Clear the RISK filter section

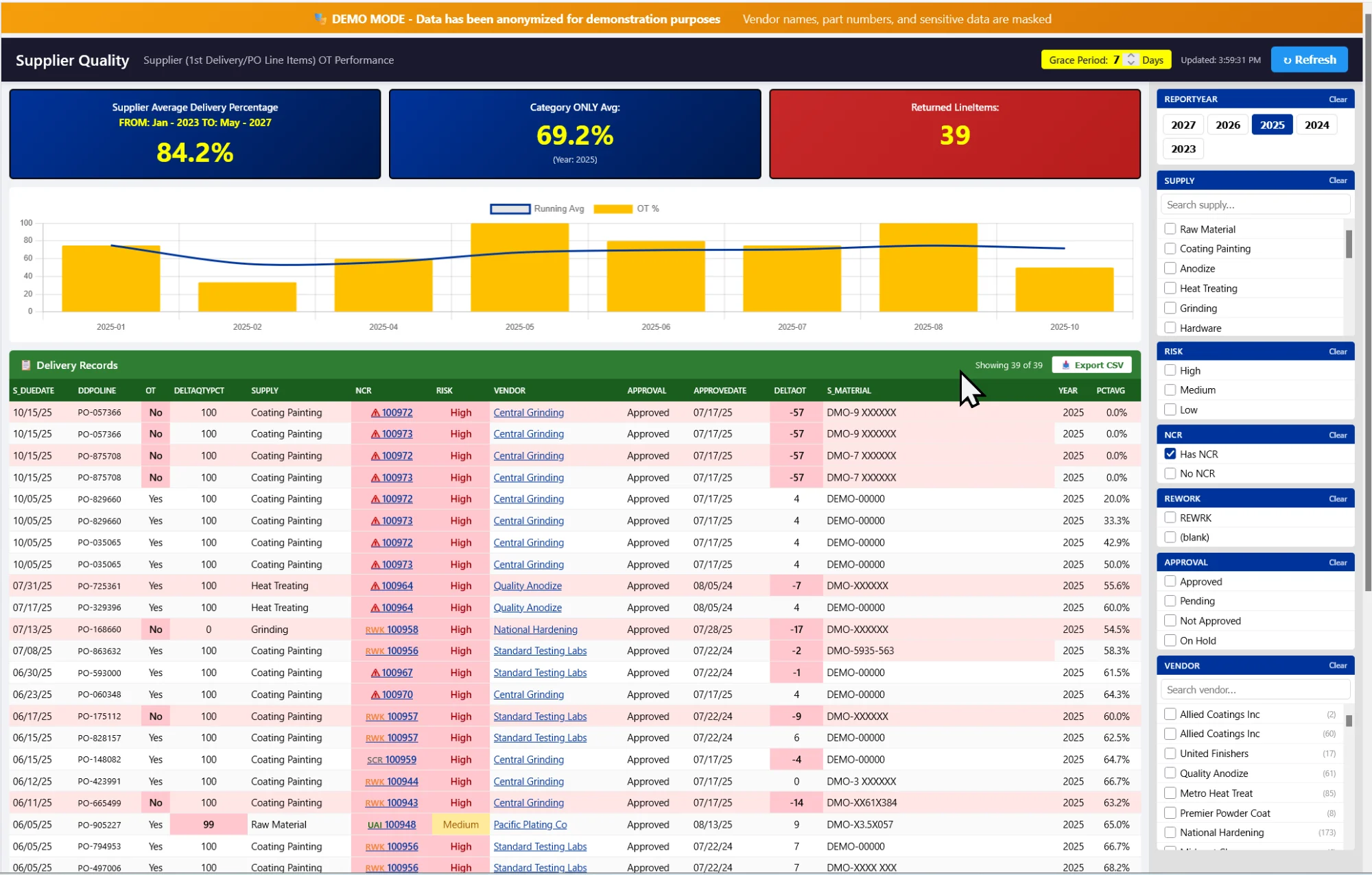point(1337,352)
